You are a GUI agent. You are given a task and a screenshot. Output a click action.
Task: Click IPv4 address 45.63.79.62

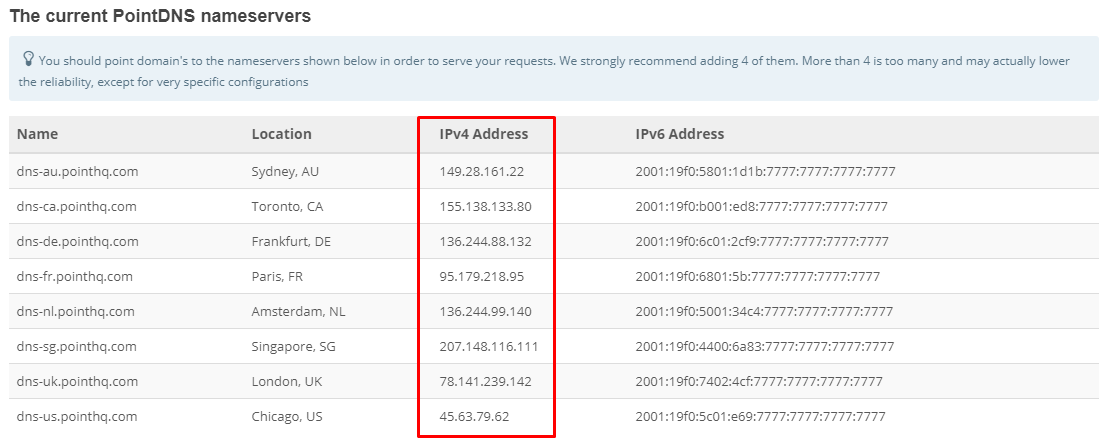[475, 416]
